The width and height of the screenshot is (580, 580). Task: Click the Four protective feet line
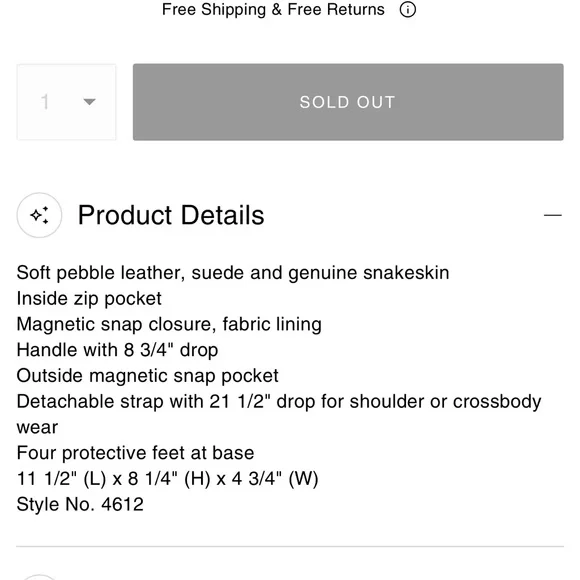pyautogui.click(x=135, y=453)
